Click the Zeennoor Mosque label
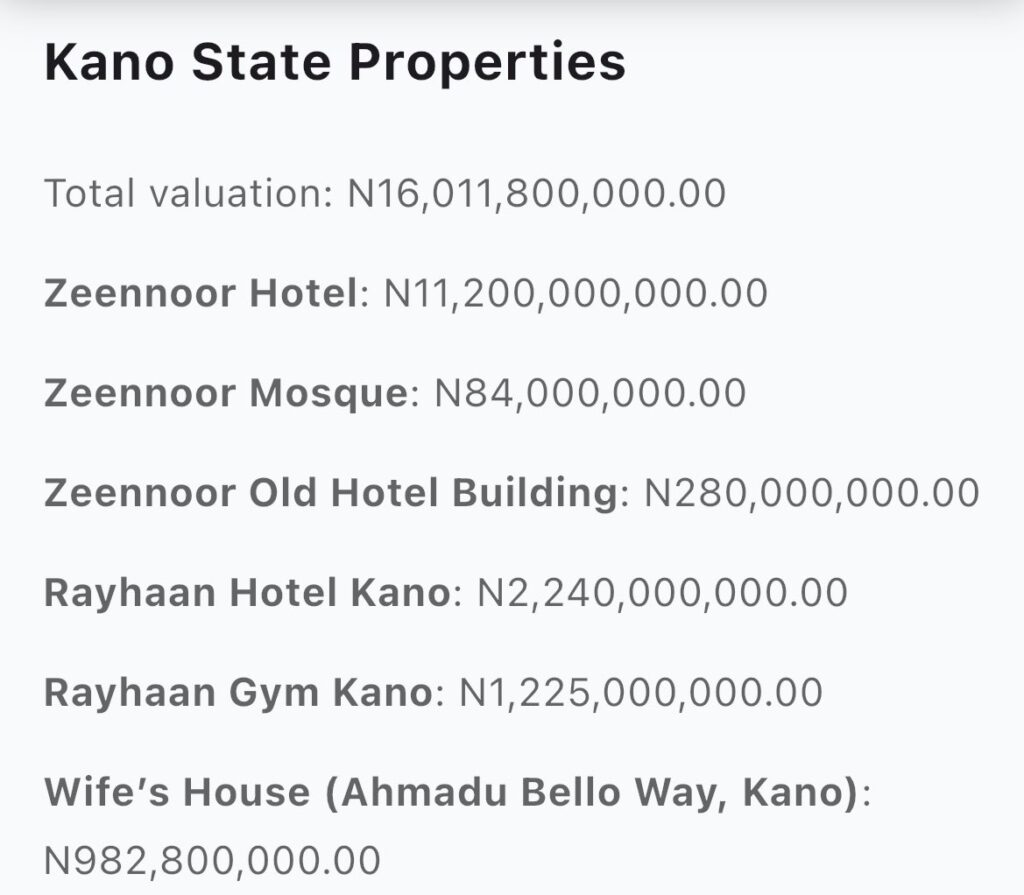 (x=225, y=393)
